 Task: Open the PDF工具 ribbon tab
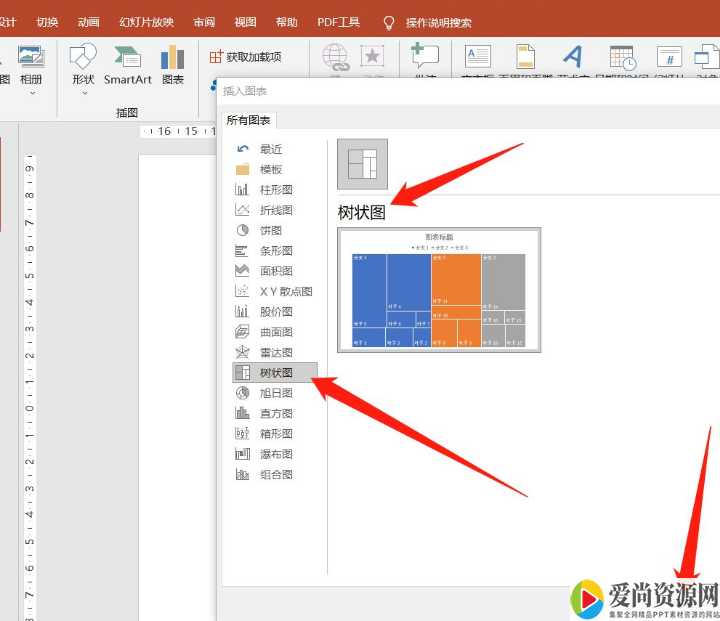tap(338, 22)
